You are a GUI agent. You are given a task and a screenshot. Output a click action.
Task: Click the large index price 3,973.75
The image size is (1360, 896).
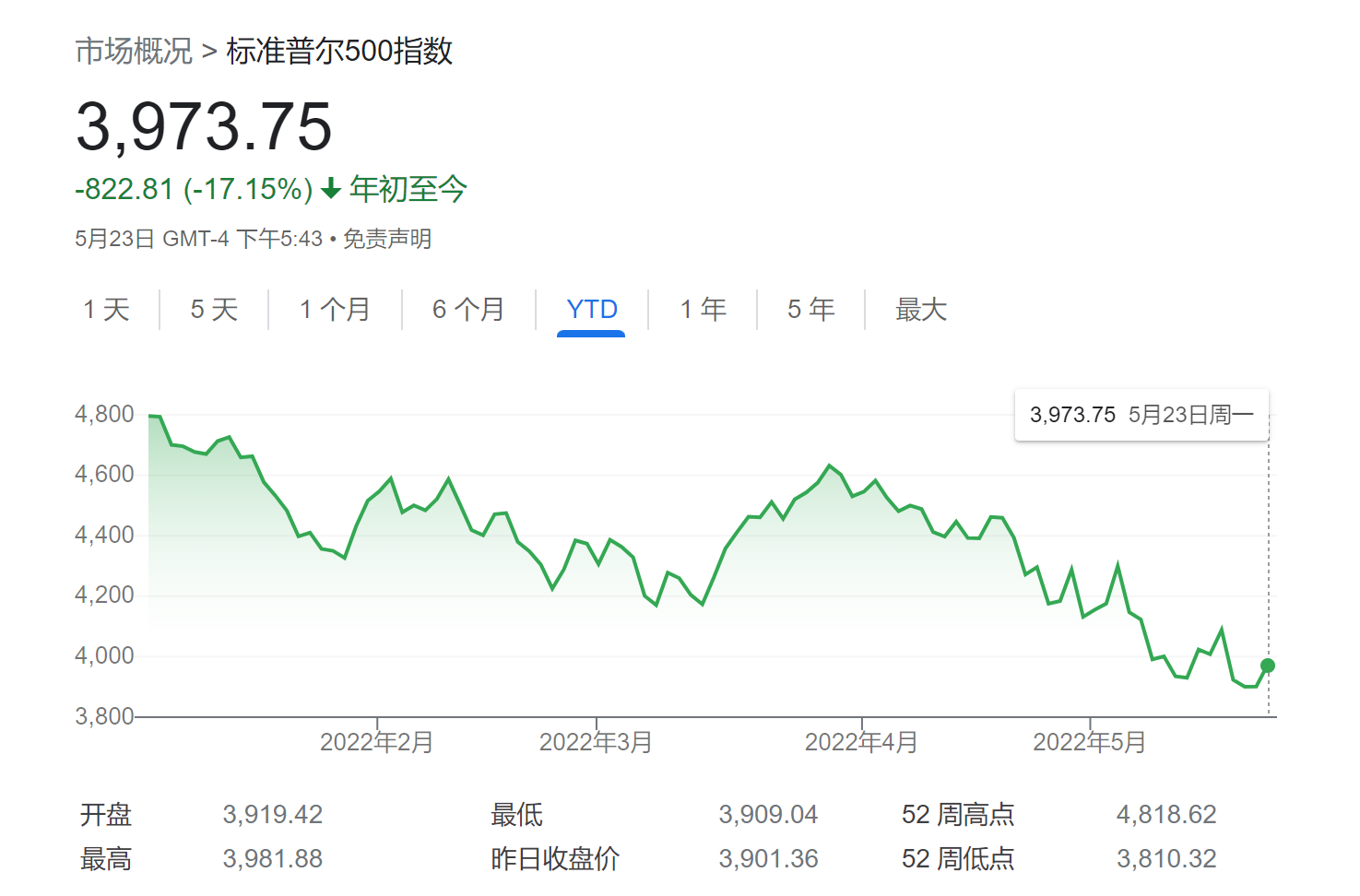(204, 128)
